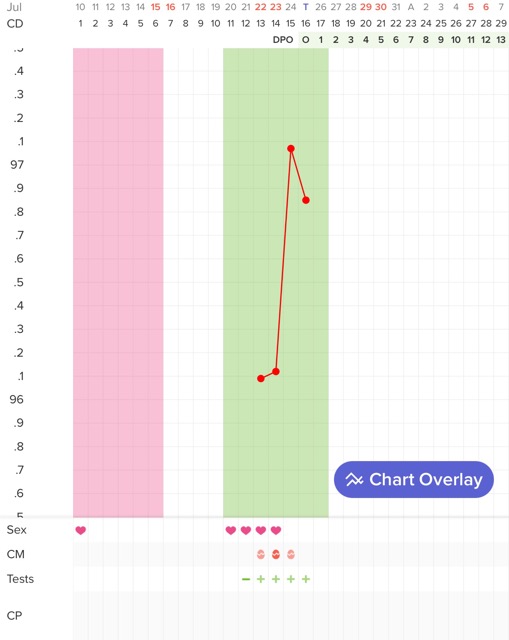Select the negative test marker on cycle day 12
The height and width of the screenshot is (640, 509).
pyautogui.click(x=246, y=579)
